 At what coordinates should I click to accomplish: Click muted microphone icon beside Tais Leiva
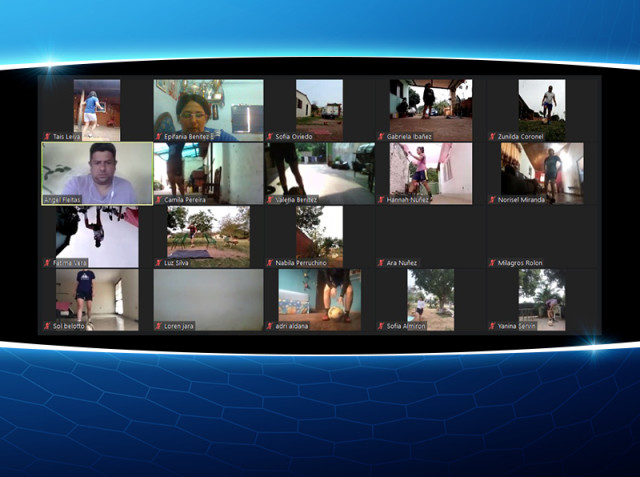[47, 137]
